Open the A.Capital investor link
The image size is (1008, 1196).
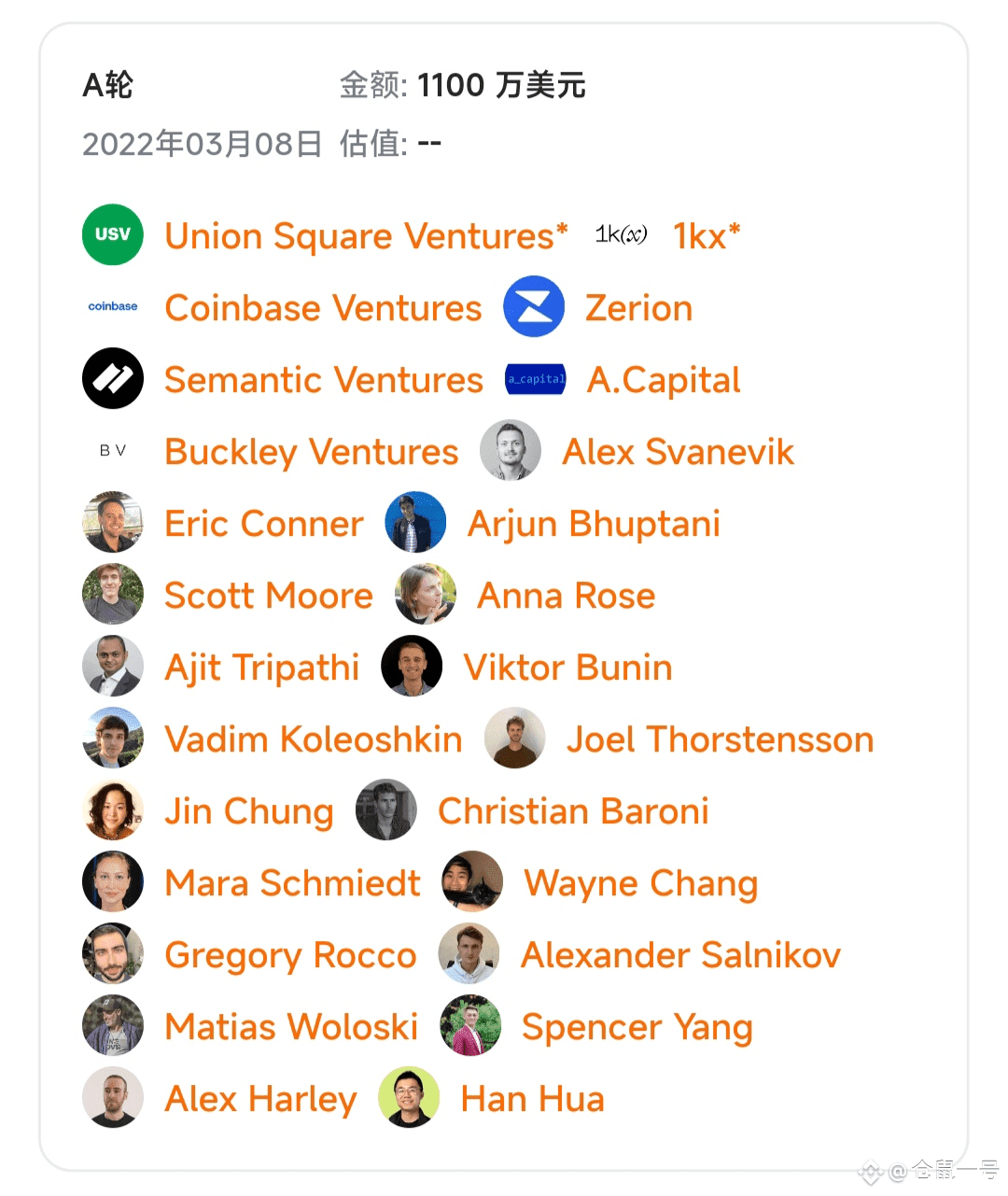click(x=664, y=380)
